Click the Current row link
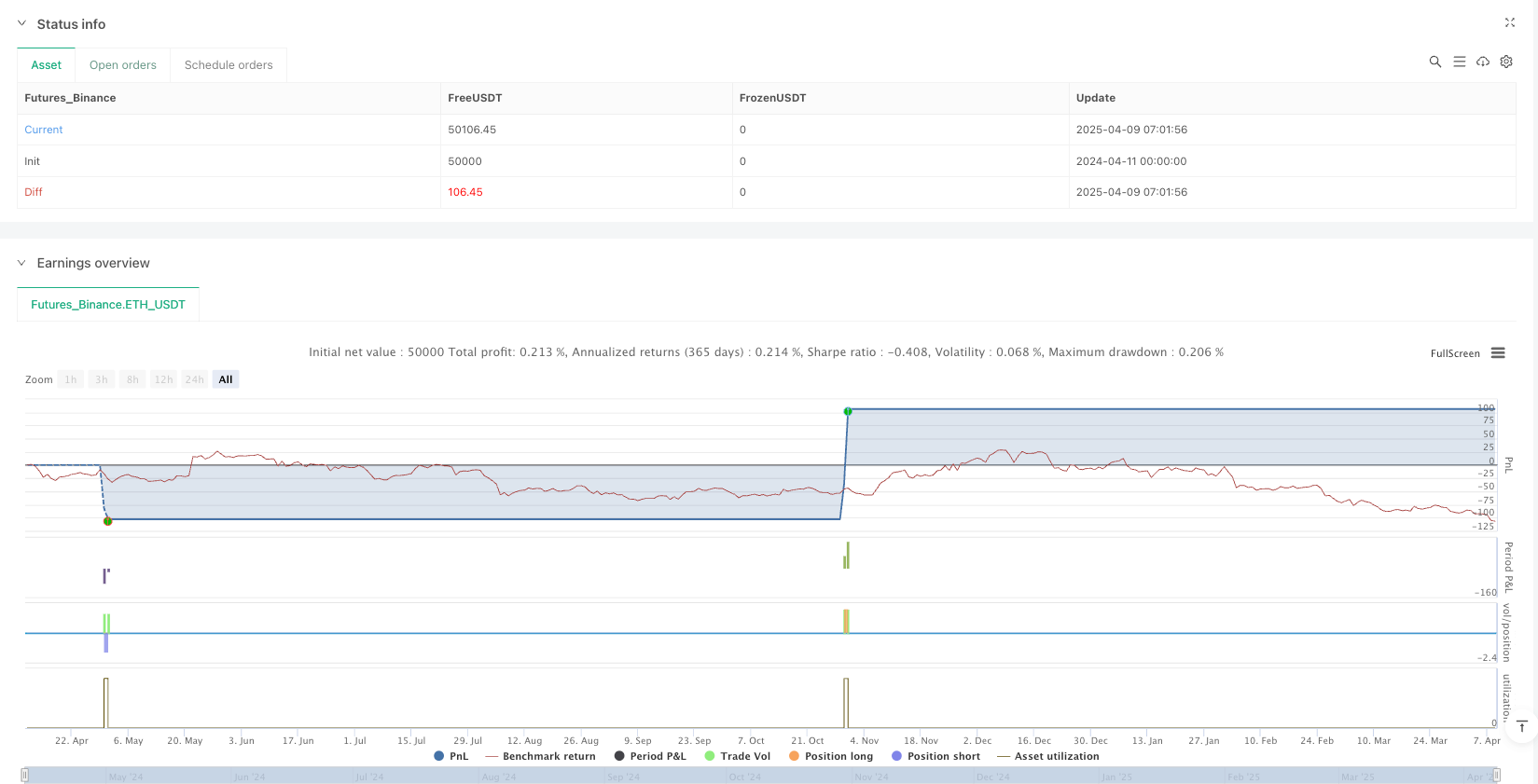Viewport: 1538px width, 784px height. pyautogui.click(x=44, y=130)
